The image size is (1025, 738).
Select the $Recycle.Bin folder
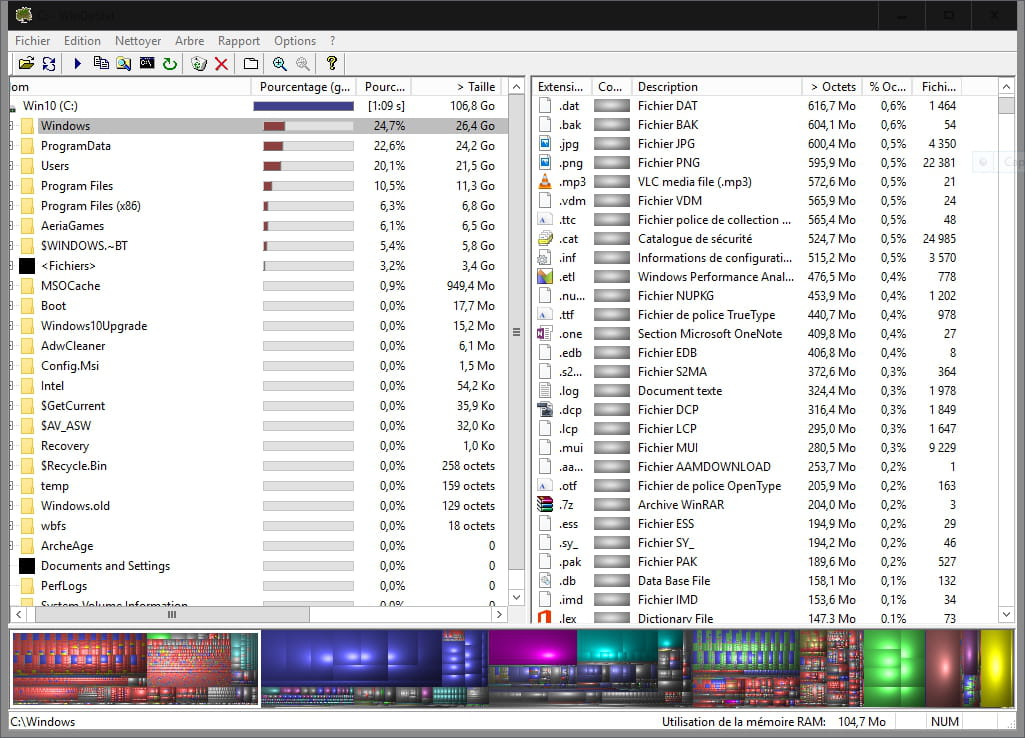(258, 466)
